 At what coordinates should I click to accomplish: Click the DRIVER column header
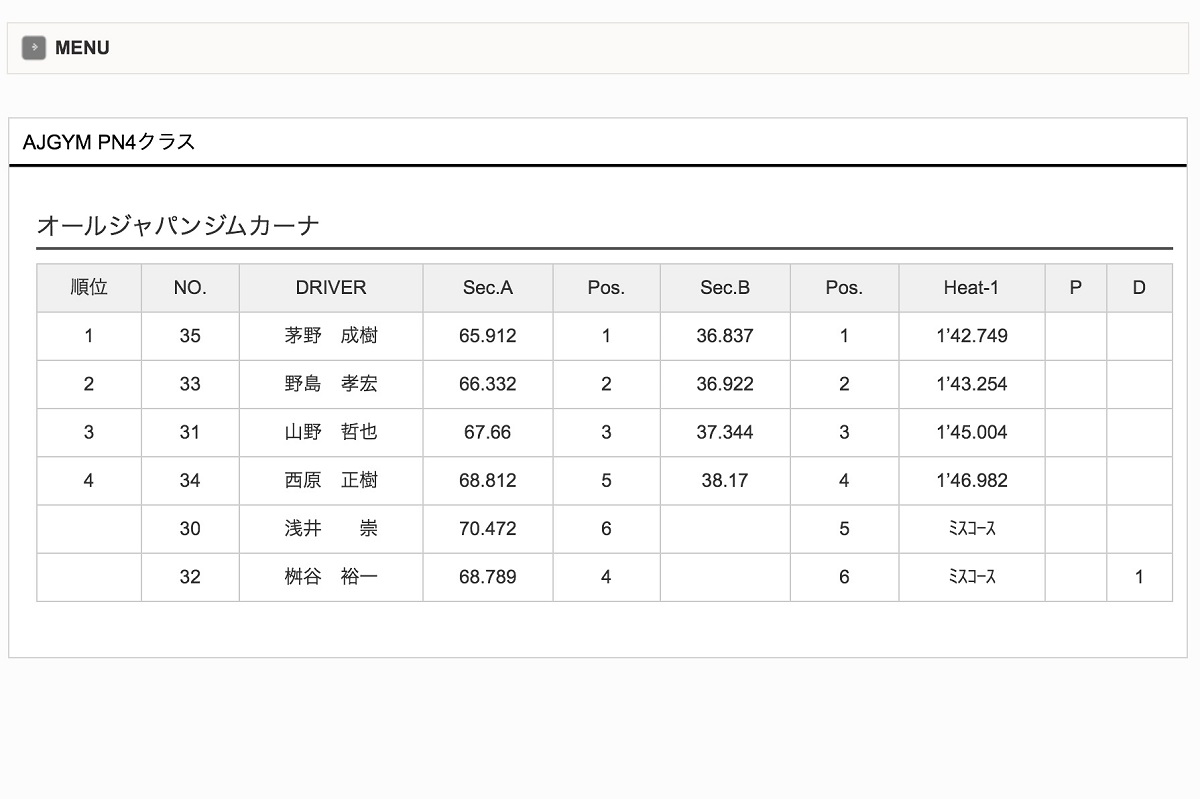tap(331, 288)
